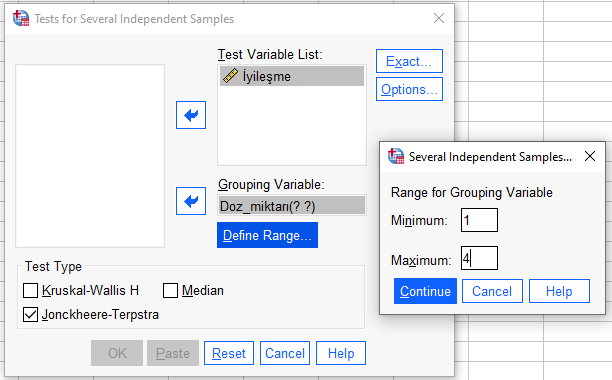Click Reset in main dialog

[229, 353]
